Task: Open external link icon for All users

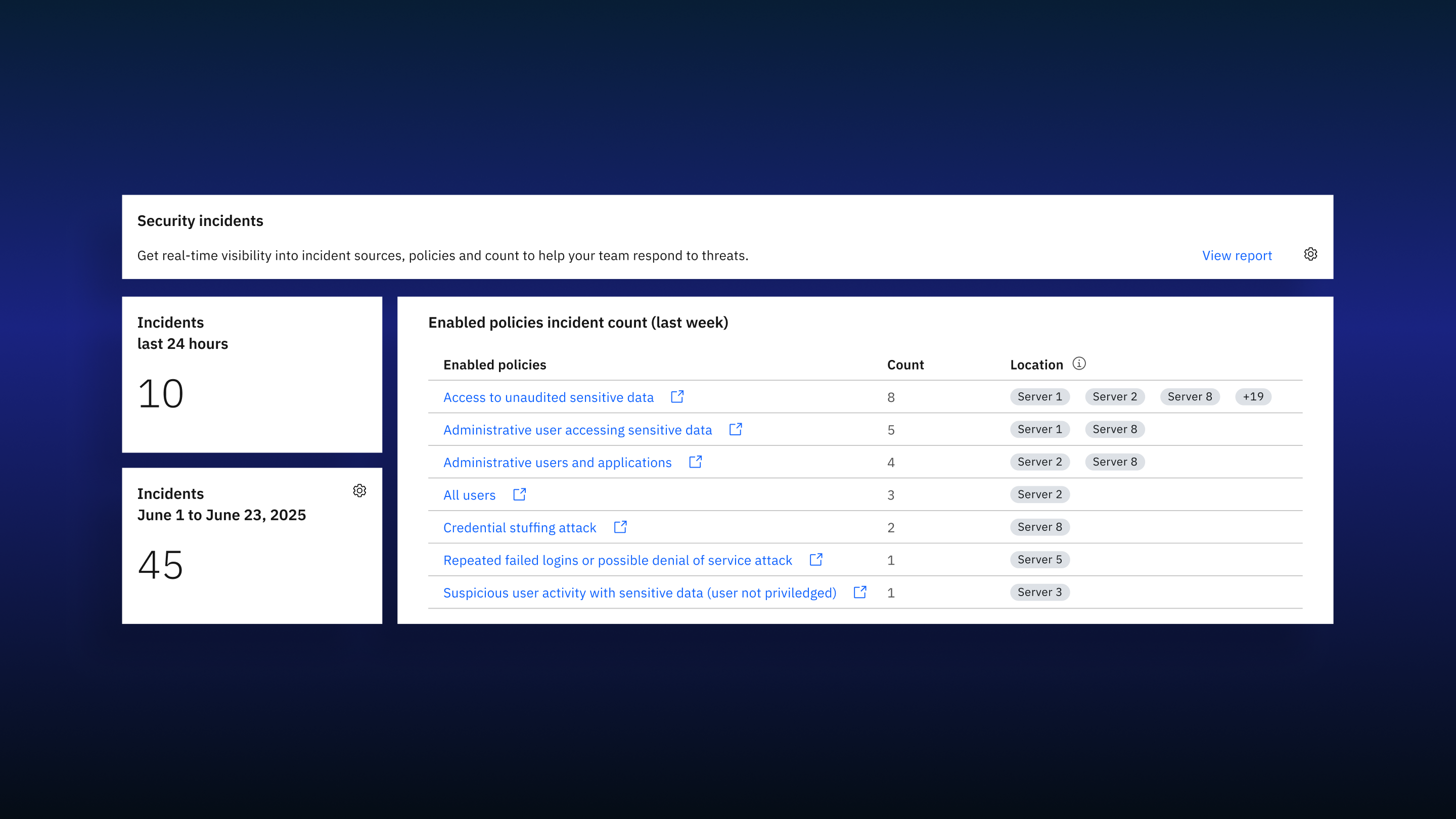Action: 519,494
